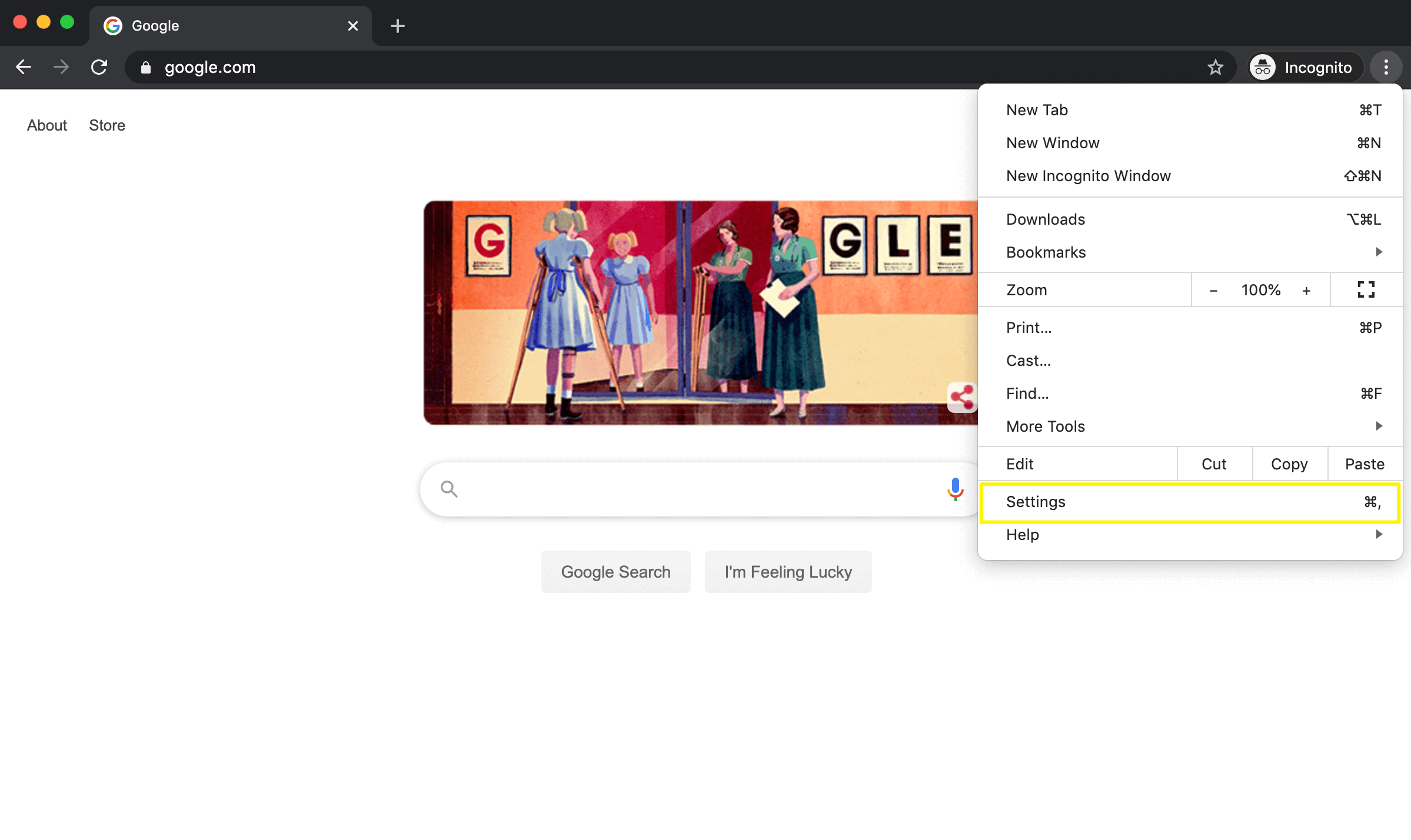Click the Google Search button
The image size is (1411, 840).
coord(615,571)
